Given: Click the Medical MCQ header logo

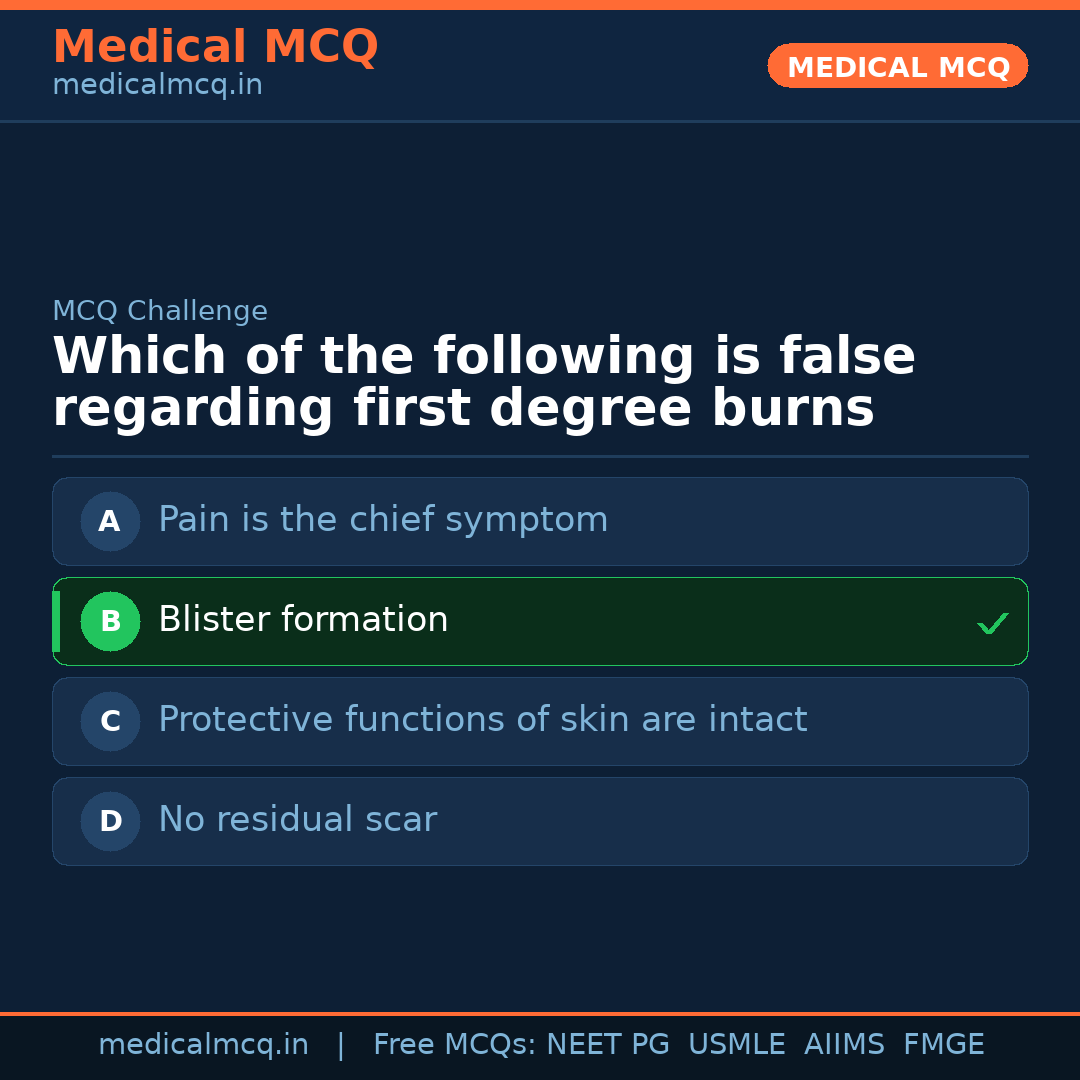Looking at the screenshot, I should tap(215, 46).
